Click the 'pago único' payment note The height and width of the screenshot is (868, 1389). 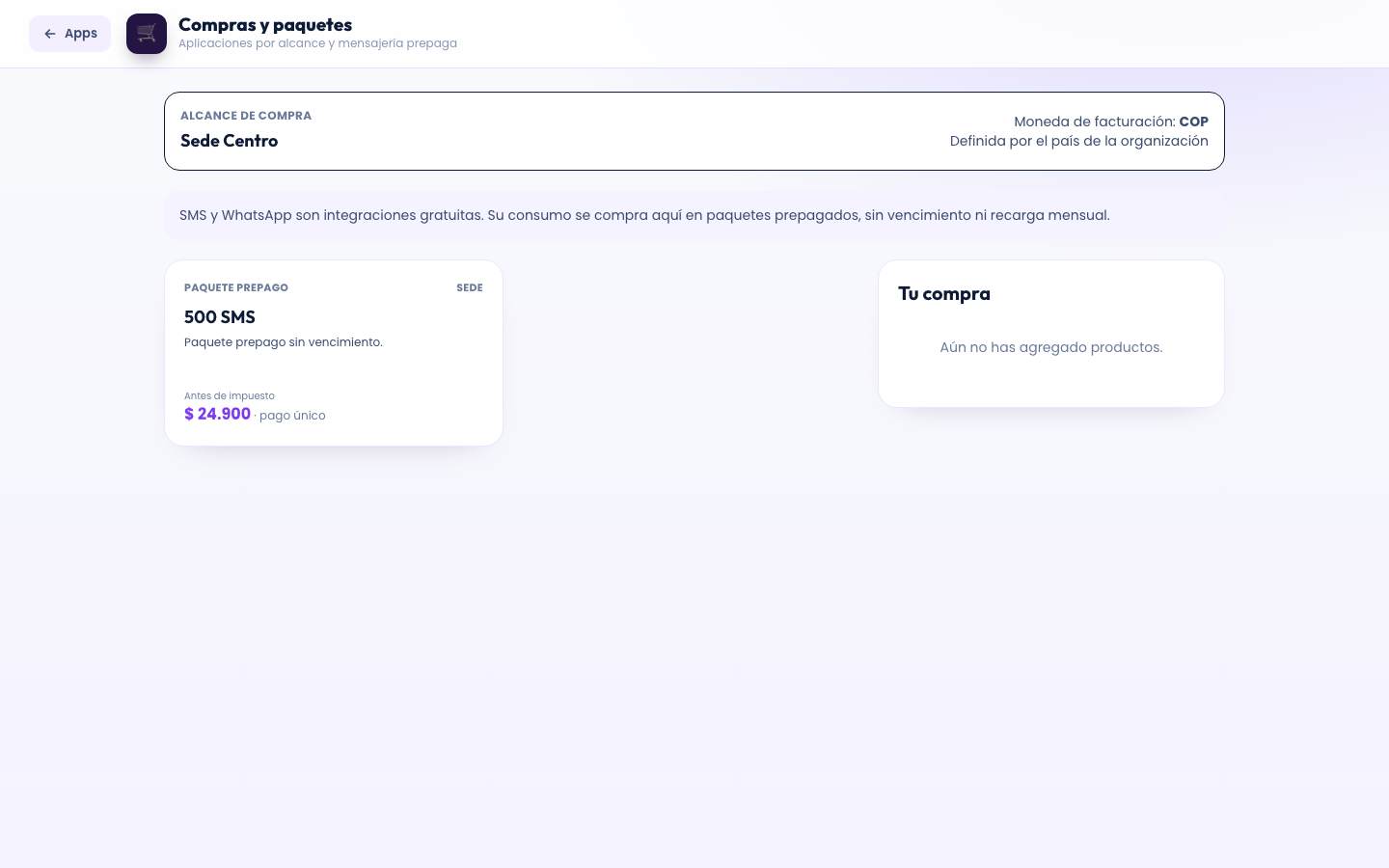pos(292,416)
